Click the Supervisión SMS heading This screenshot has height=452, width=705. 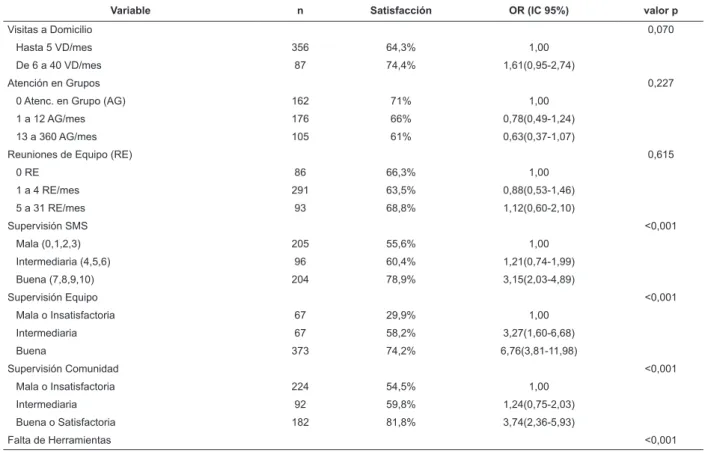[x=48, y=226]
